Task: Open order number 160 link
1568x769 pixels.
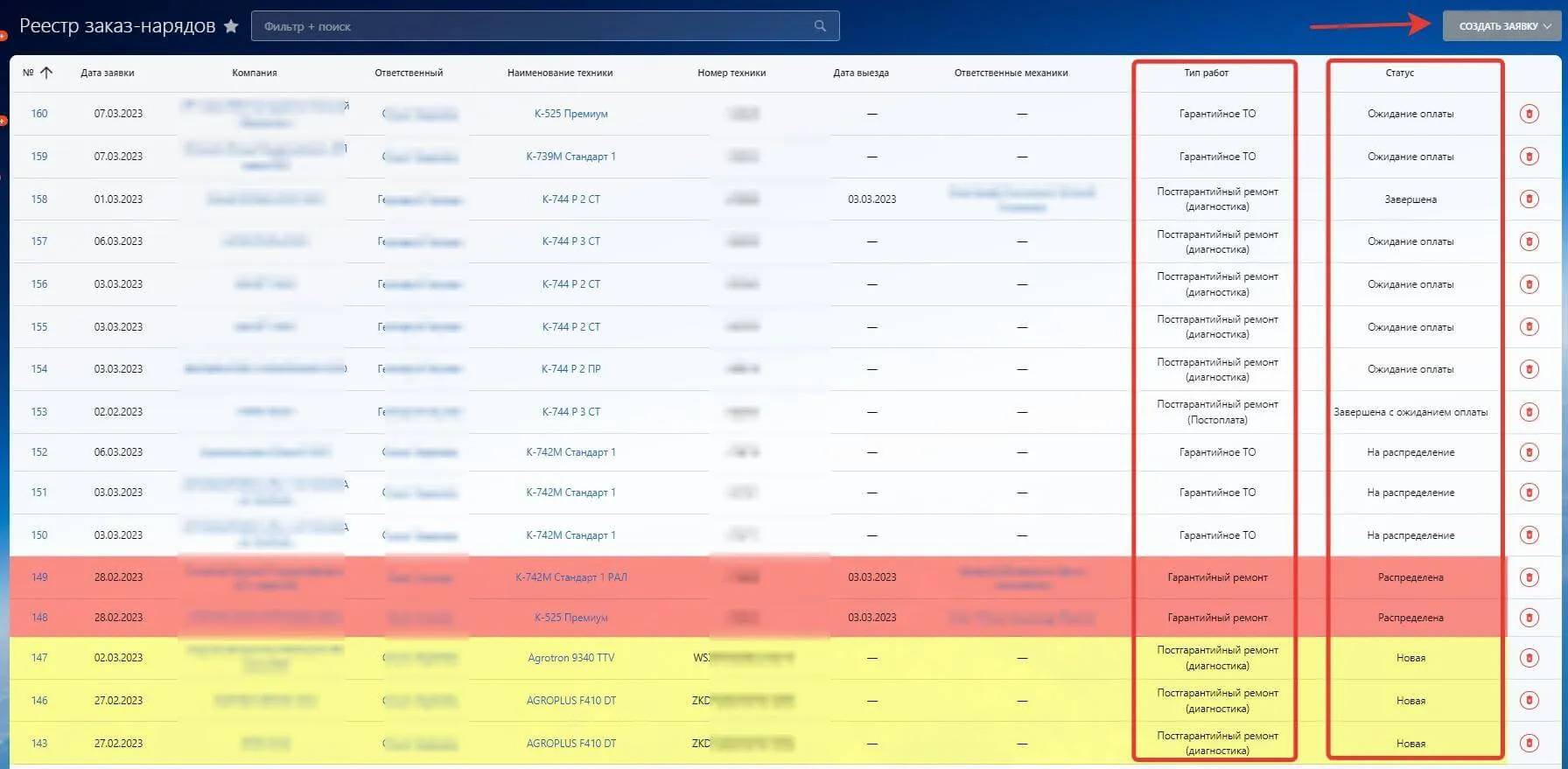Action: point(39,114)
